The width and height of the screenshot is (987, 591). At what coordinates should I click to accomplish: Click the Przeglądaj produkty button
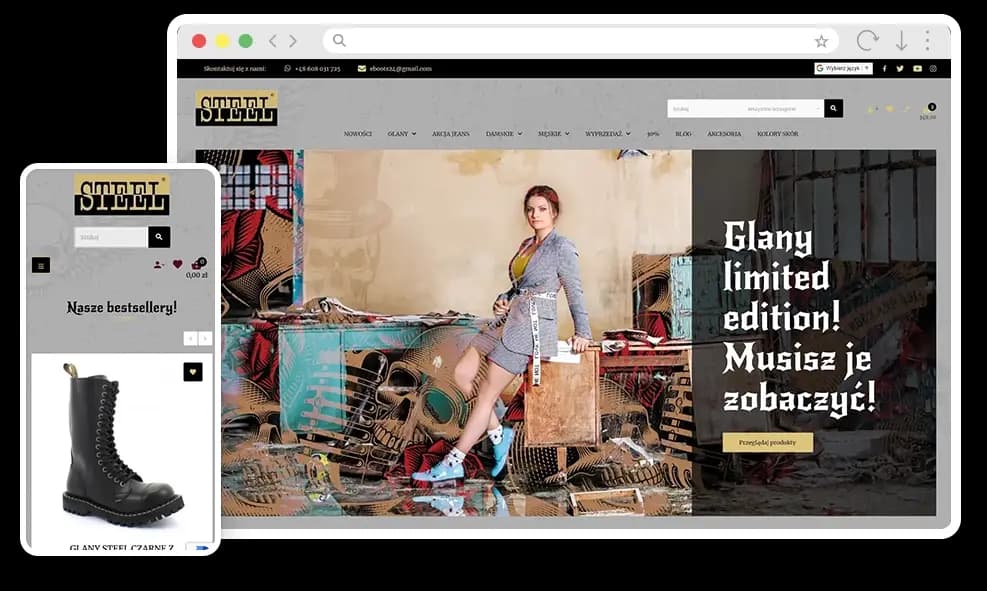767,442
